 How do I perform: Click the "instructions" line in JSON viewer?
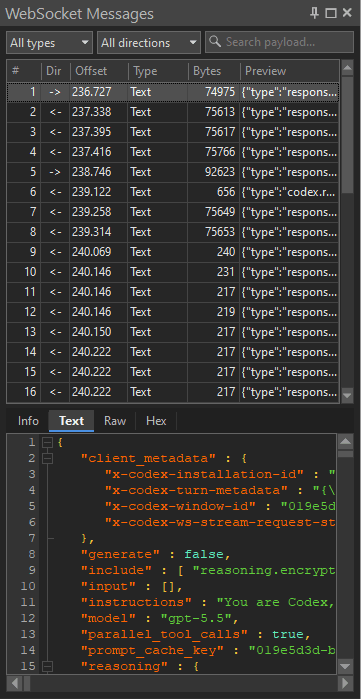[x=208, y=602]
